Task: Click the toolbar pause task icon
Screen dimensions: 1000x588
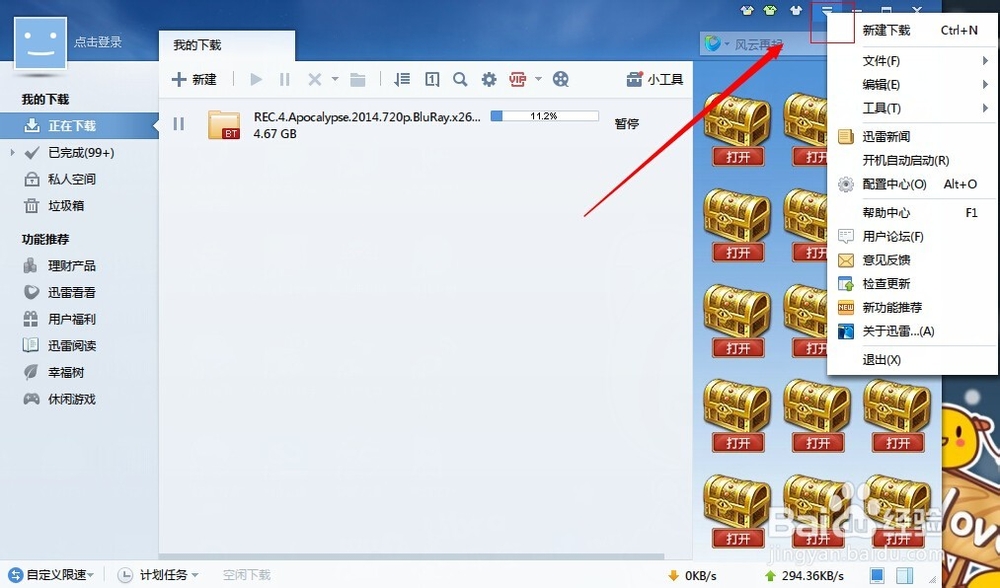Action: click(x=284, y=79)
